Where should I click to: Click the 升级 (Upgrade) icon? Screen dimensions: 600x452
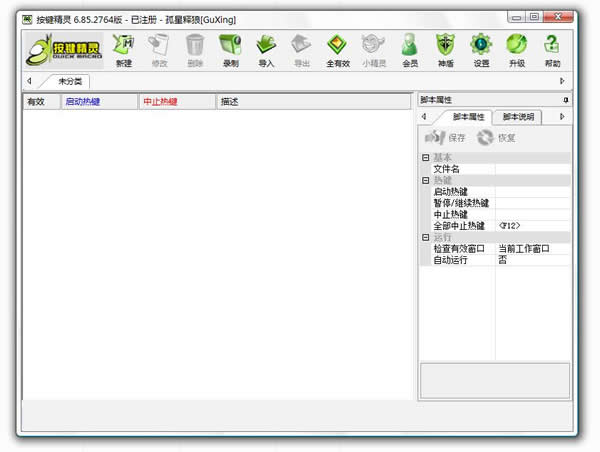pos(516,49)
